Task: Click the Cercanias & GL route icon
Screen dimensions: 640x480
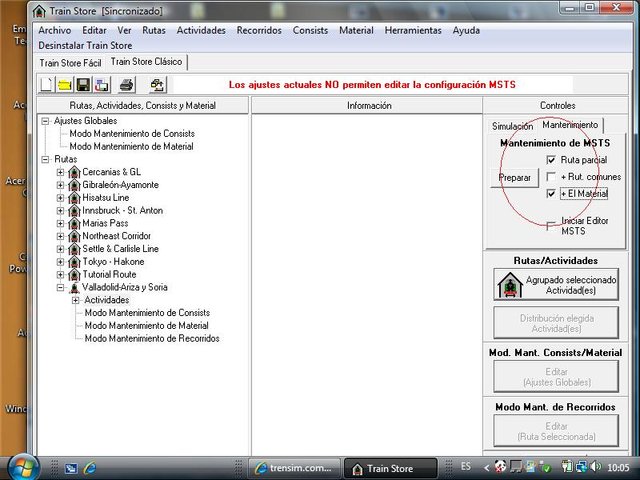Action: tap(74, 172)
